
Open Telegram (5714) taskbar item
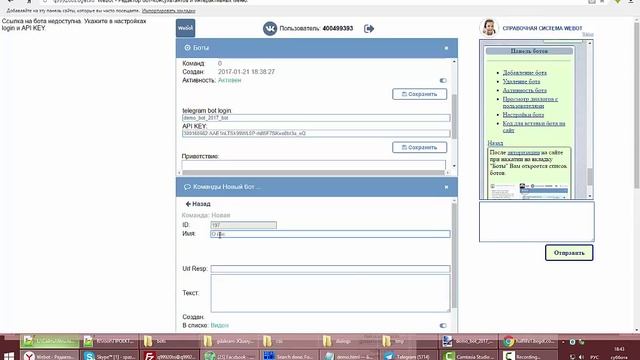[x=409, y=356]
